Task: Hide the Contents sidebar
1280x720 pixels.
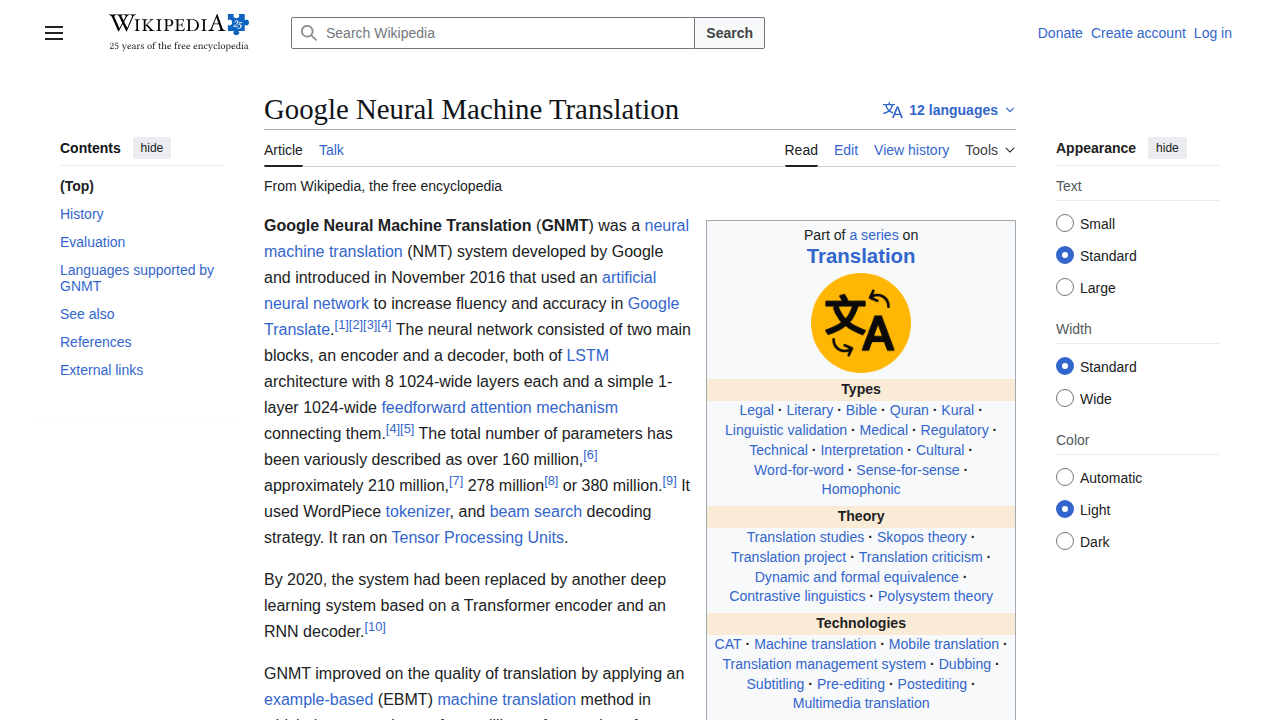Action: pos(152,148)
